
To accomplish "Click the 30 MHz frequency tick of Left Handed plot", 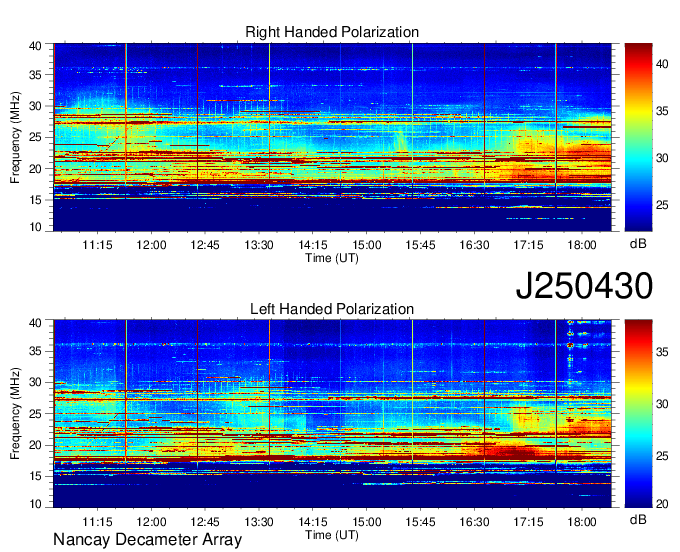I will tap(36, 383).
